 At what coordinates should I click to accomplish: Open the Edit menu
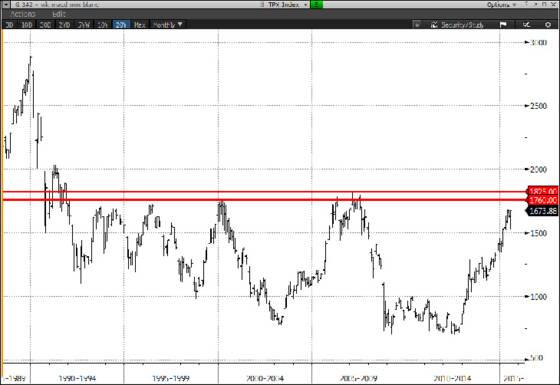(59, 14)
